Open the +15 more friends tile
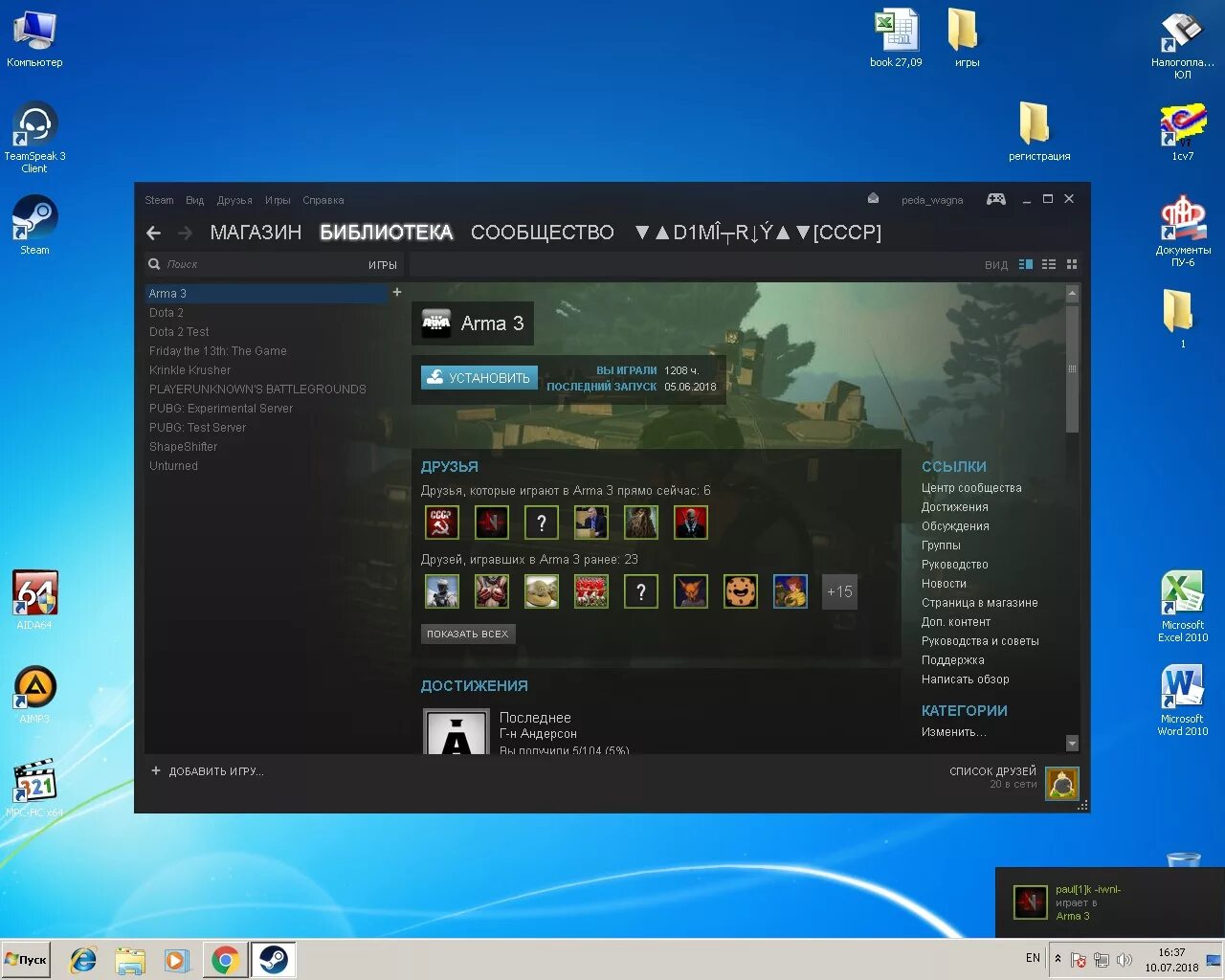The width and height of the screenshot is (1225, 980). [x=839, y=591]
